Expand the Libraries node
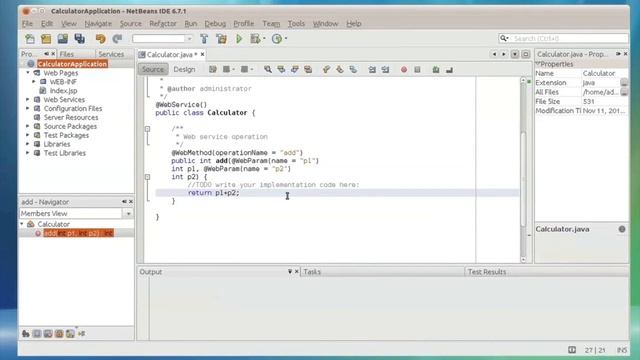Viewport: 640px width, 360px height. [x=28, y=144]
